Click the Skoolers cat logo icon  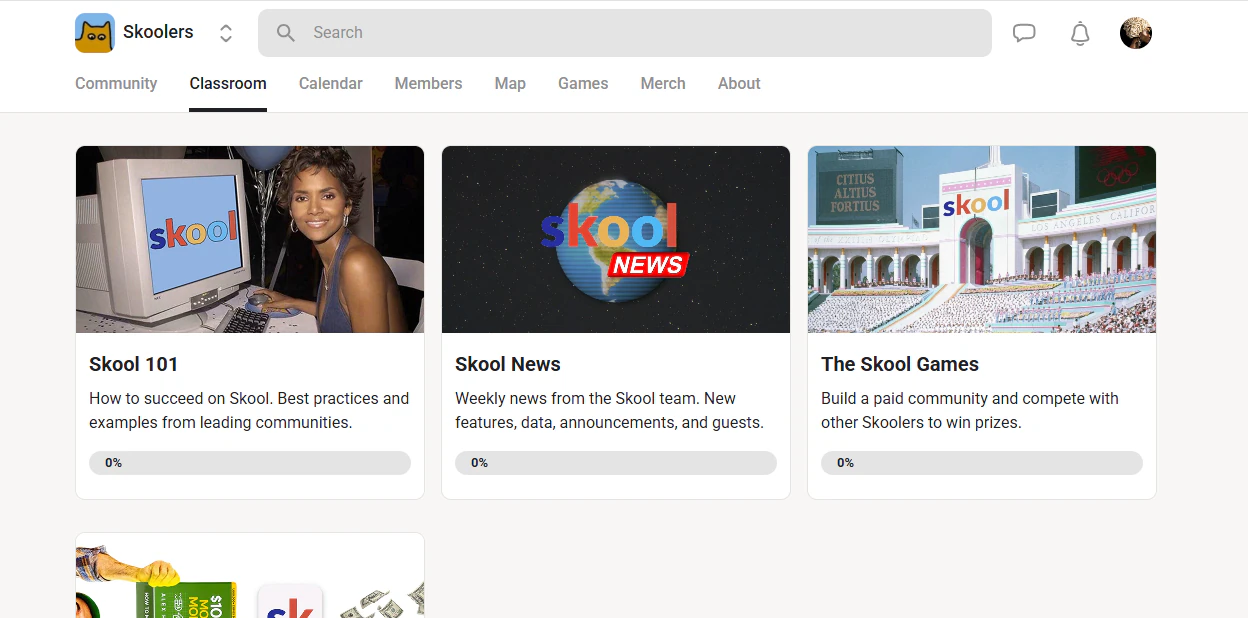click(x=95, y=33)
